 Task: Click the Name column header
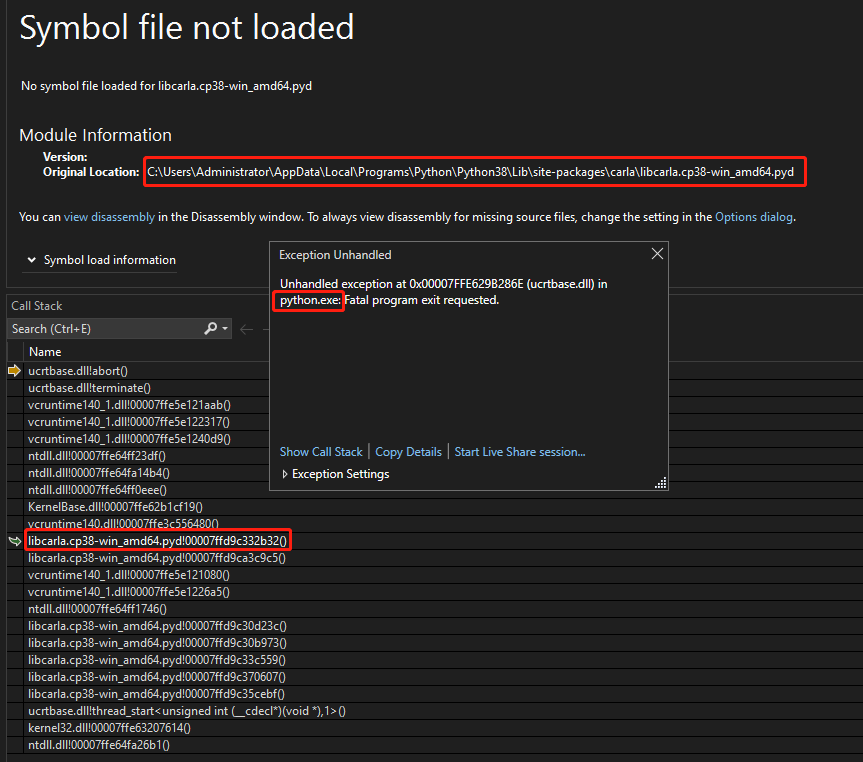click(45, 351)
